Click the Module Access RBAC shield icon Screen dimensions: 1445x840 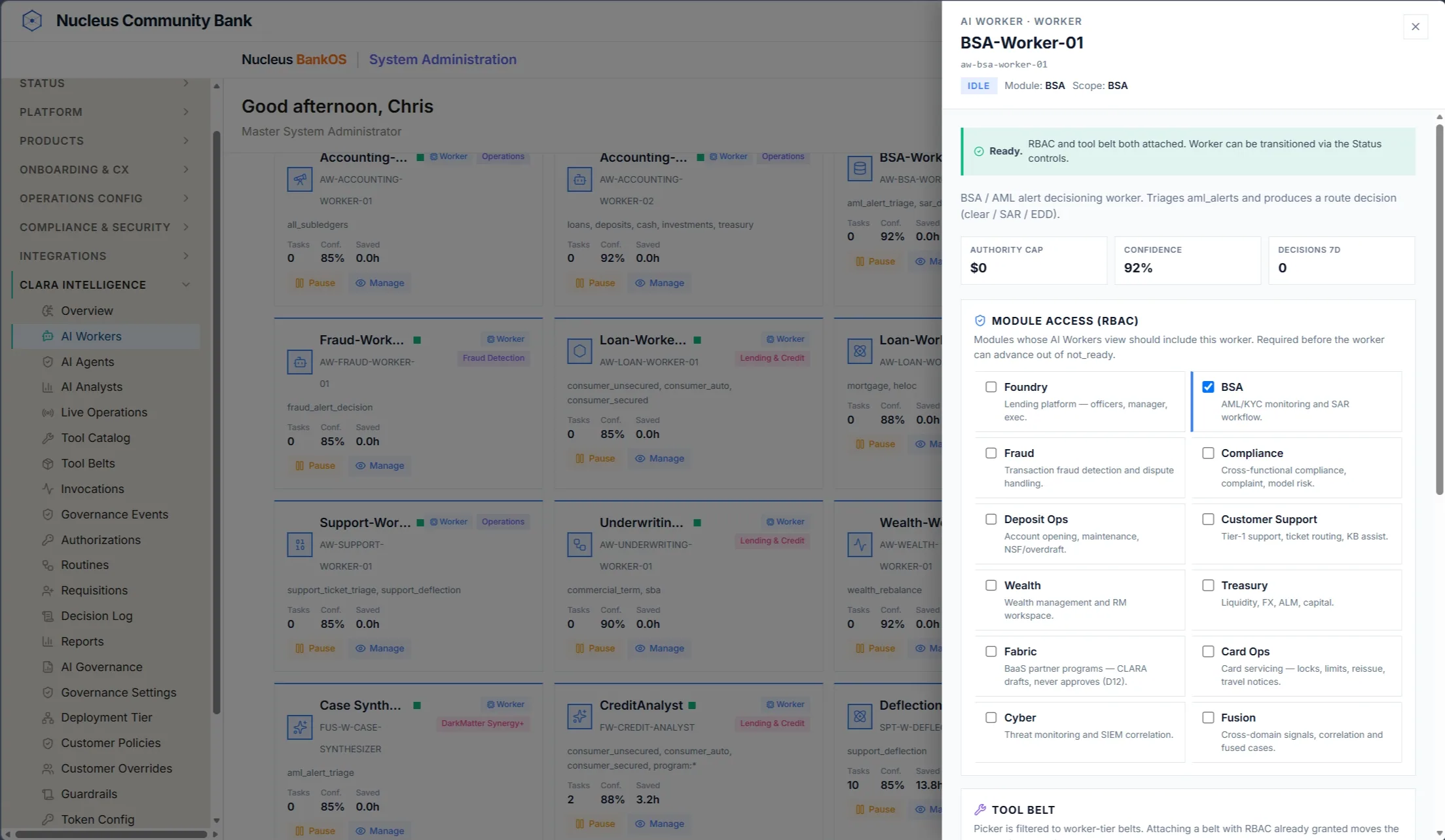(x=979, y=321)
